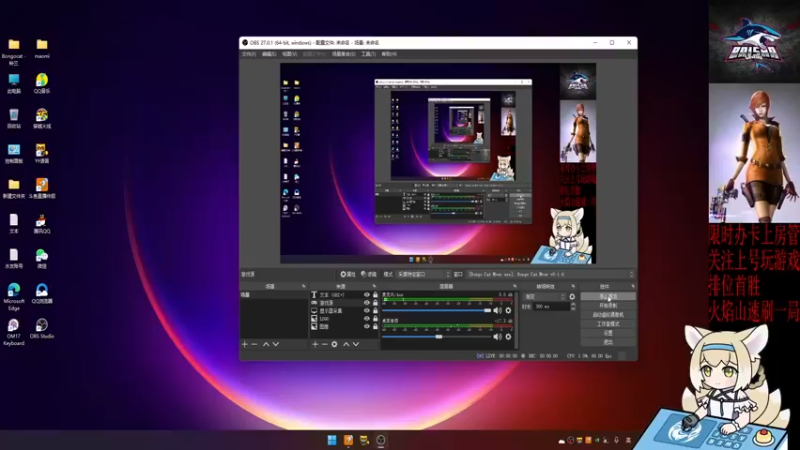Screen dimensions: 800x450
Task: Remove the selected source with the minus icon
Action: (324, 344)
